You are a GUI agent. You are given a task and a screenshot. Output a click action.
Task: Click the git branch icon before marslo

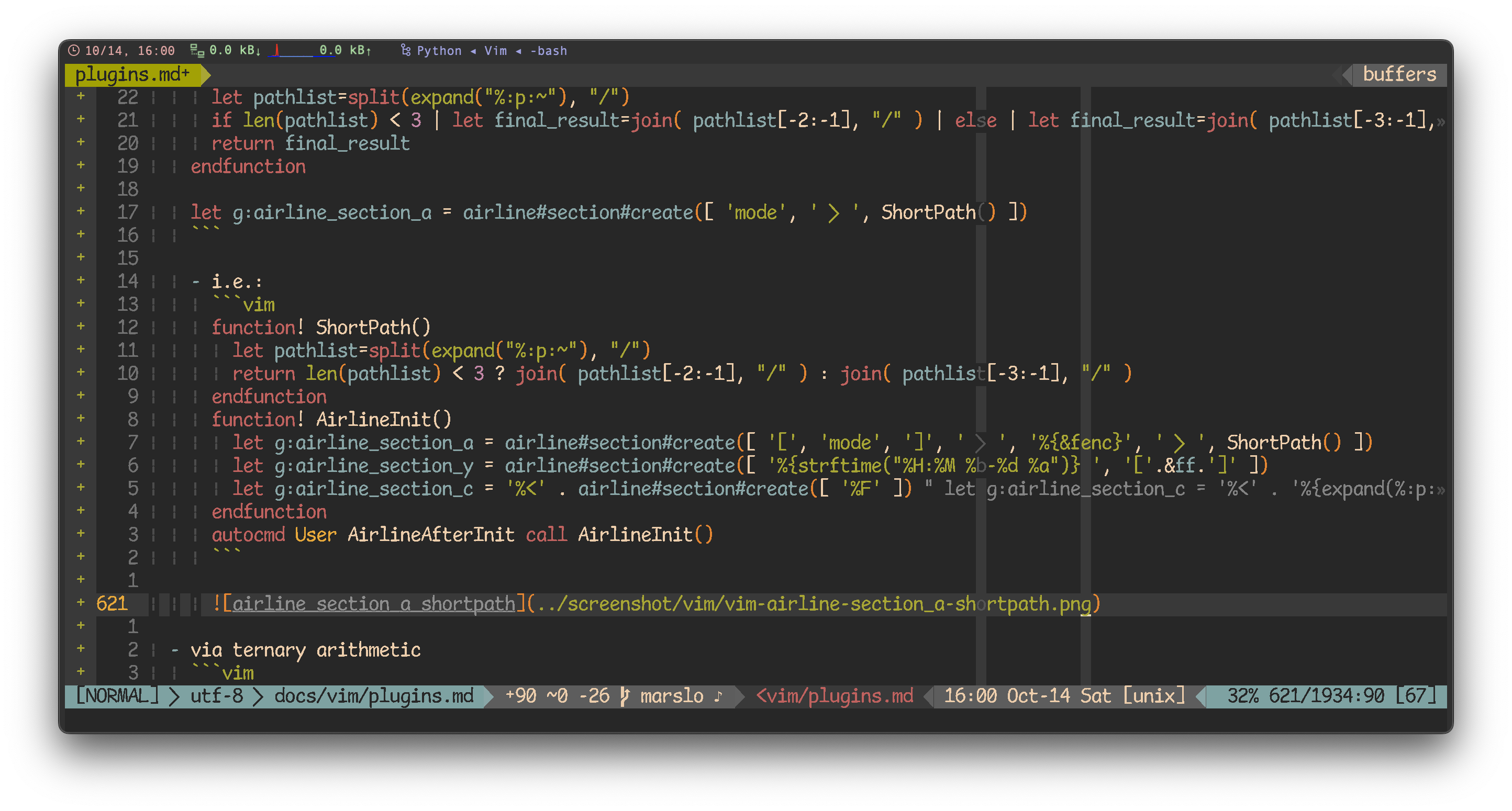625,695
